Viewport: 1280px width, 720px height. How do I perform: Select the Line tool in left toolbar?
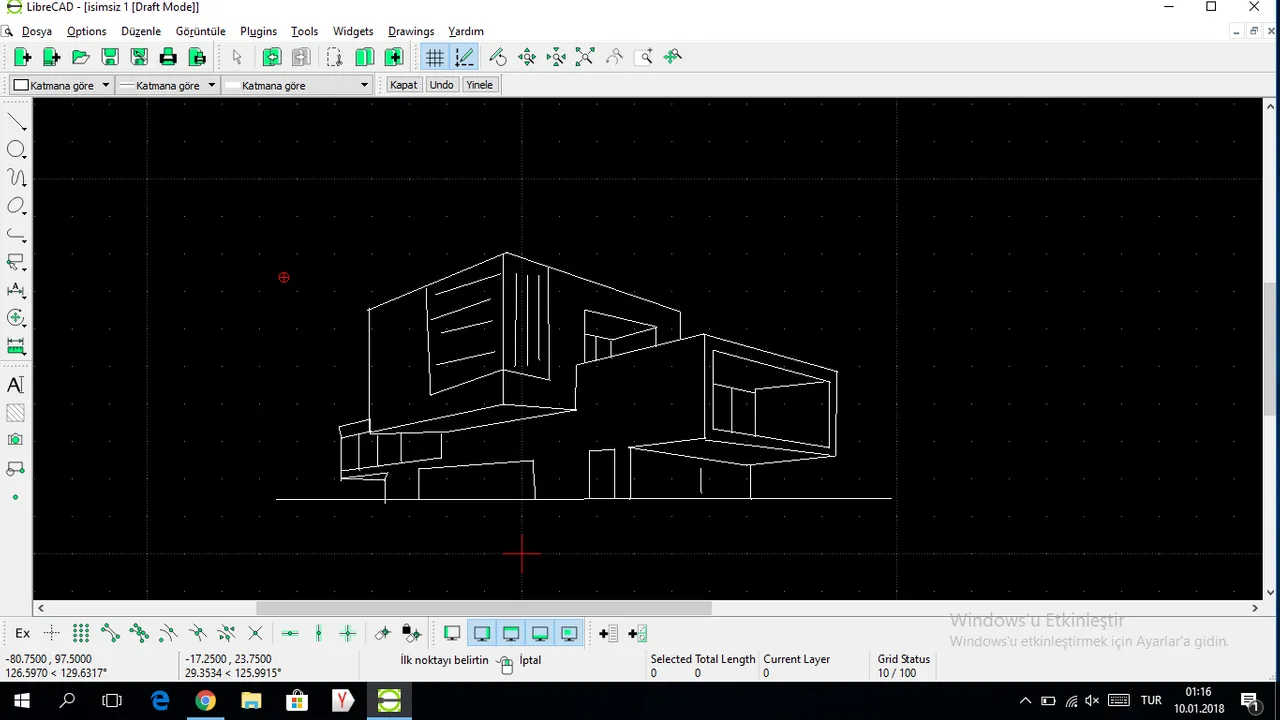pos(16,122)
